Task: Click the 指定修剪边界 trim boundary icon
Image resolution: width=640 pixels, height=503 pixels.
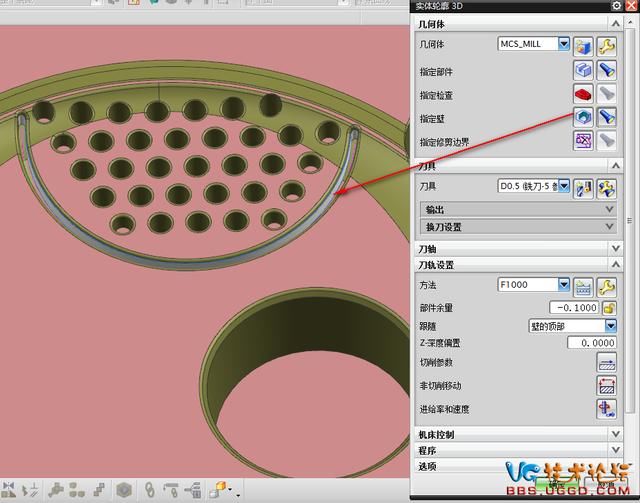Action: coord(583,140)
